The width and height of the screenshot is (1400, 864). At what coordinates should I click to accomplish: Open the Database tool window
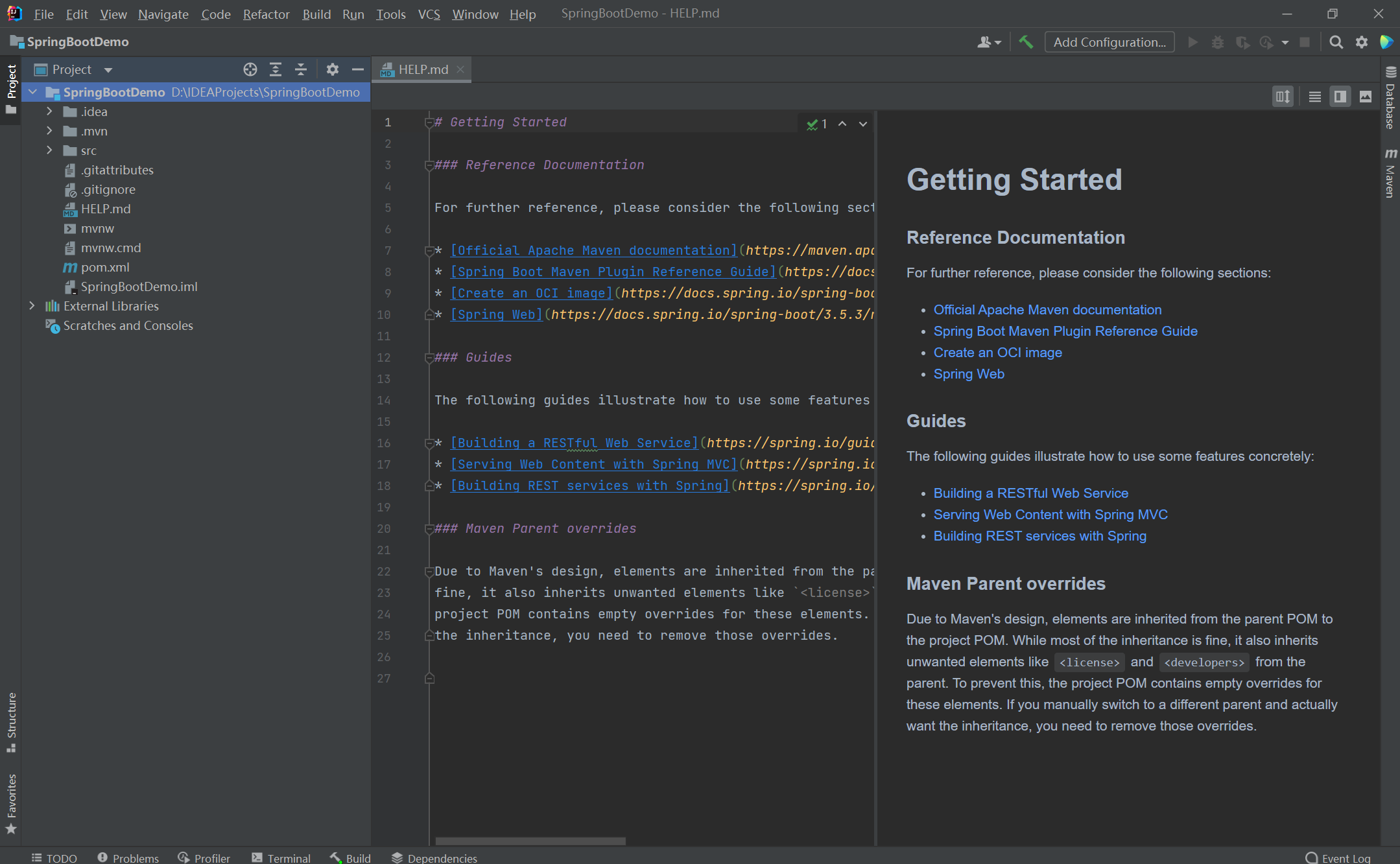(x=1390, y=99)
